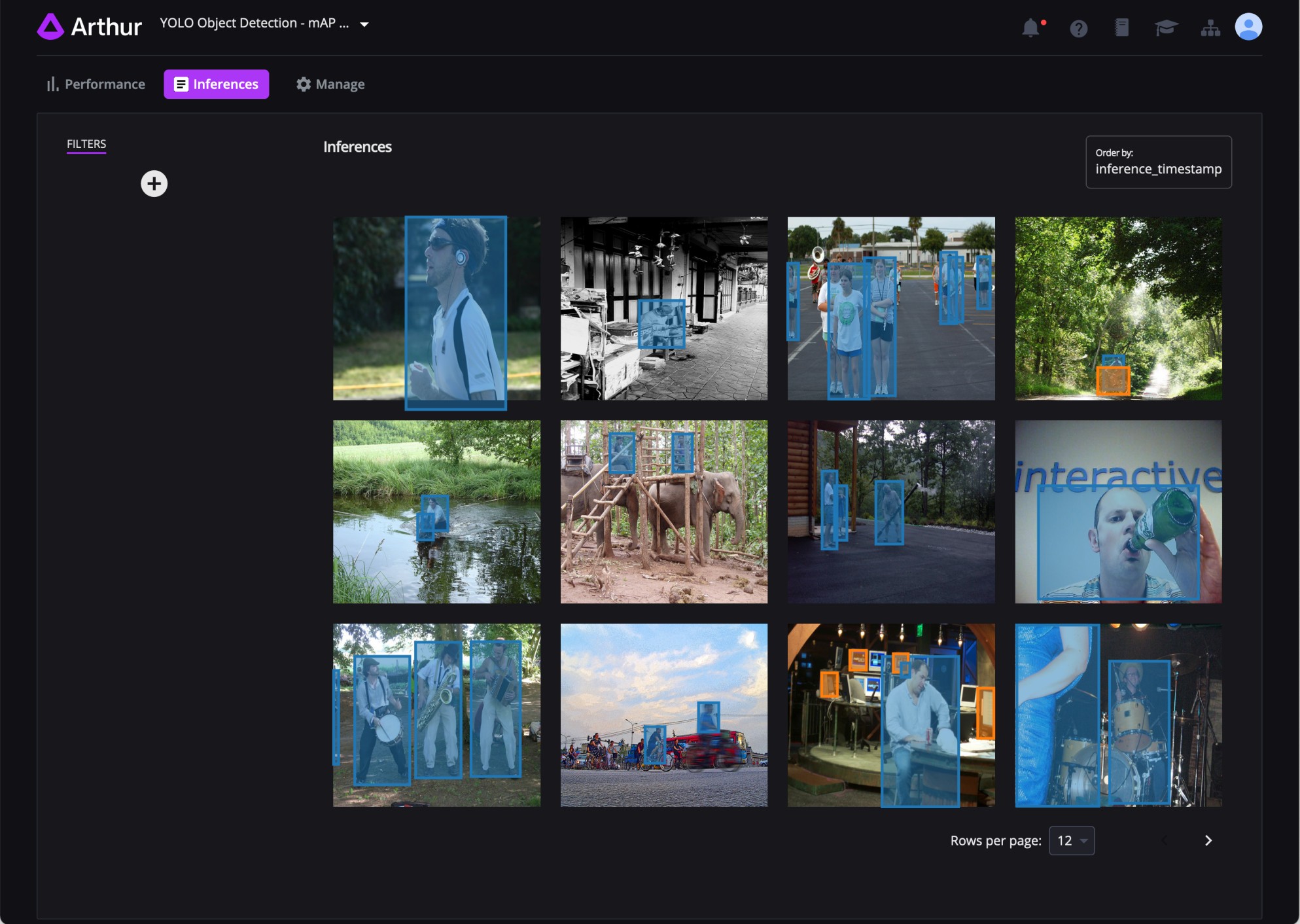Open the documentation notebook icon
This screenshot has height=924, width=1300.
(x=1122, y=27)
